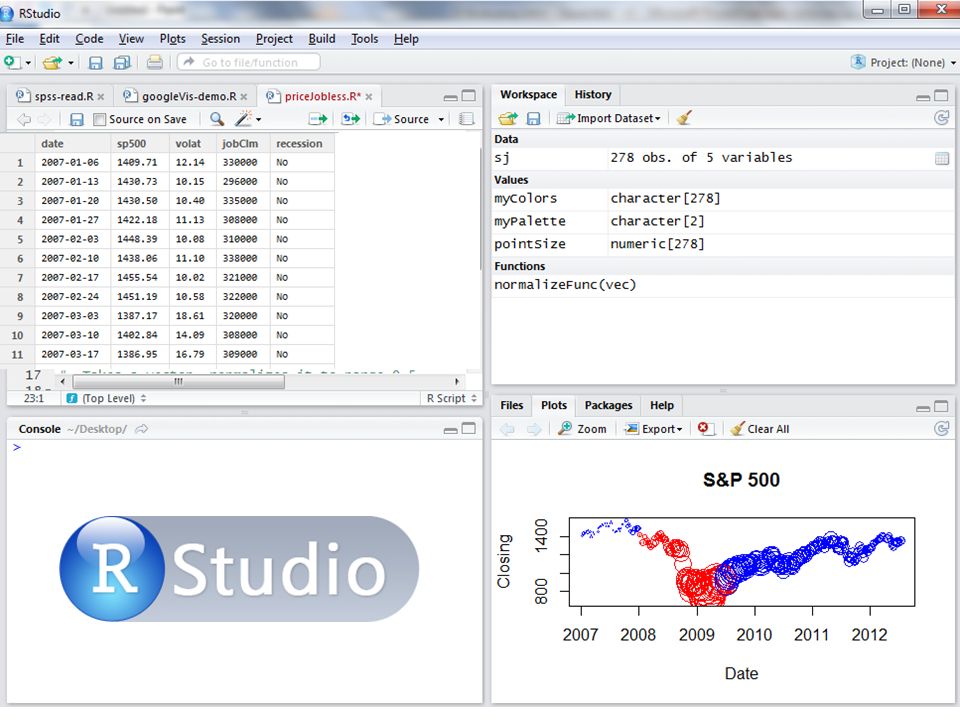
Task: Expand the Code Tools wand dropdown arrow
Action: [259, 120]
